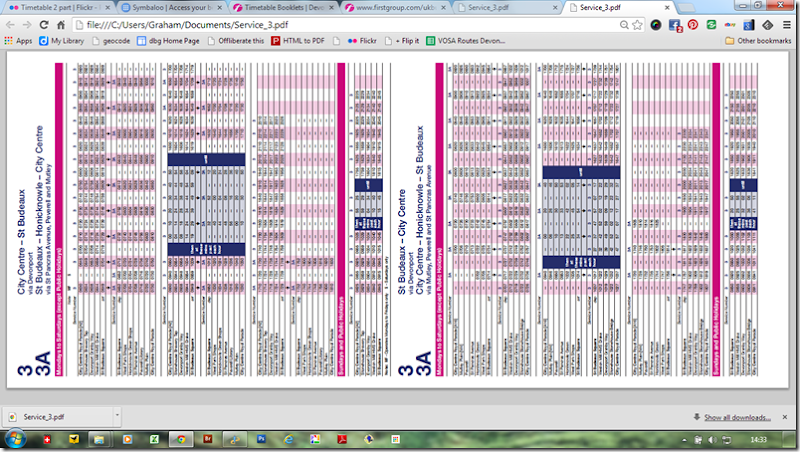Viewport: 800px width, 452px height.
Task: Click the volume speaker tray icon
Action: point(712,440)
